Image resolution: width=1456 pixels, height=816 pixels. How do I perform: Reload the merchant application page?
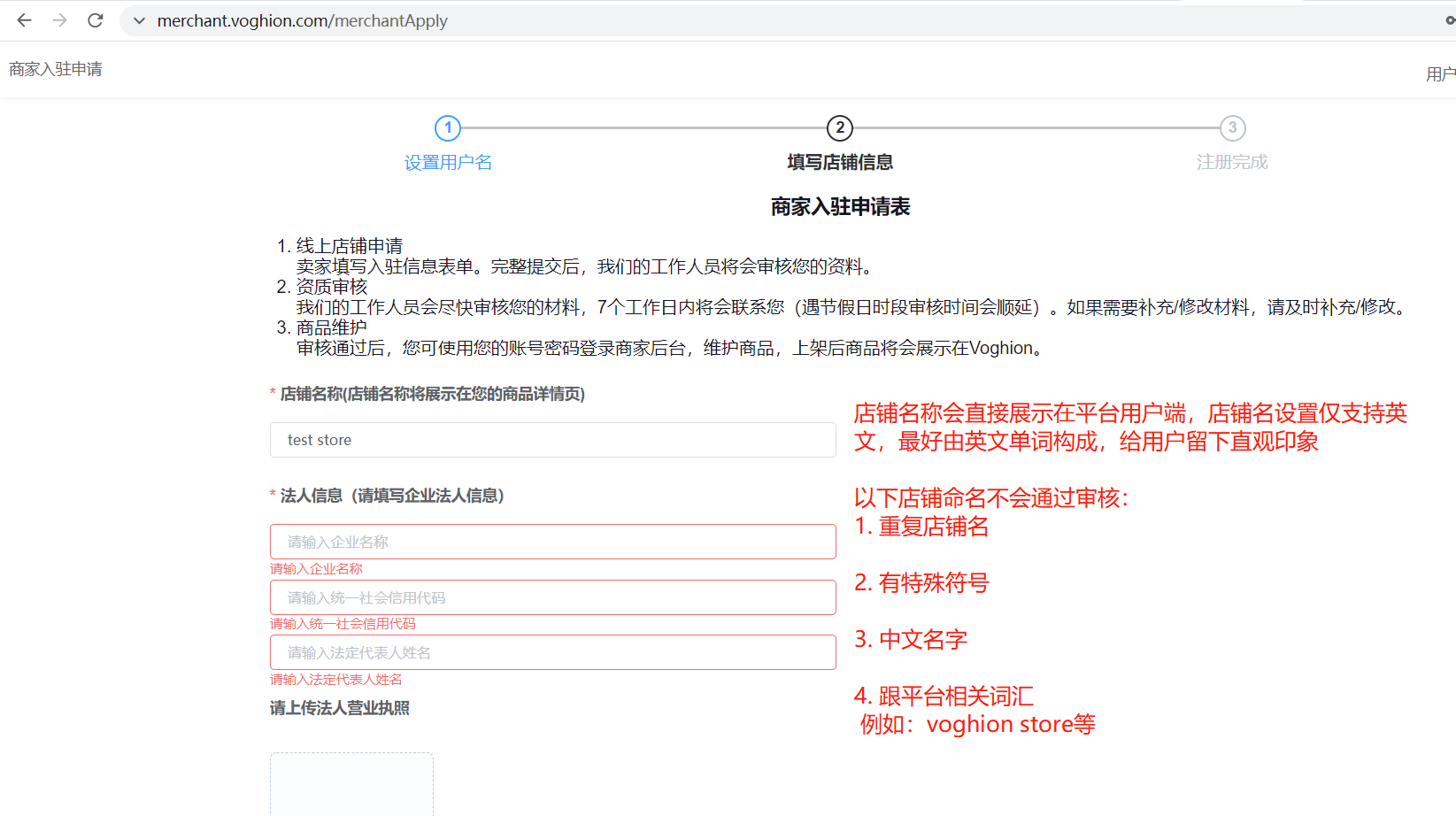[95, 20]
